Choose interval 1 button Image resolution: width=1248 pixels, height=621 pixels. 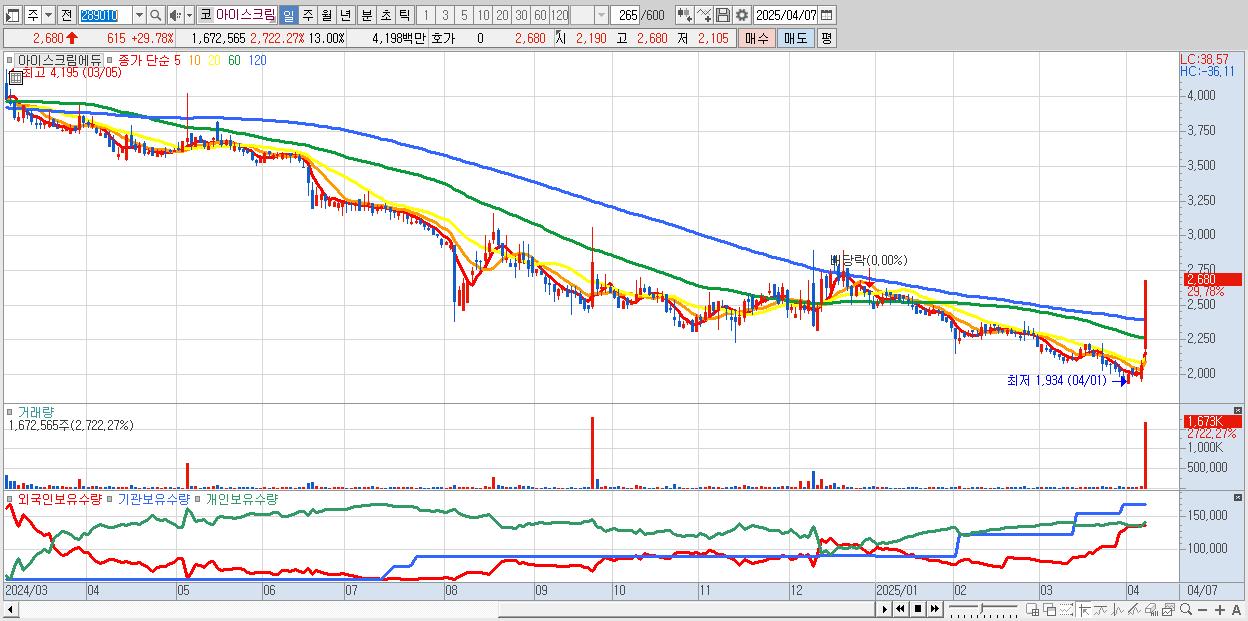tap(426, 15)
